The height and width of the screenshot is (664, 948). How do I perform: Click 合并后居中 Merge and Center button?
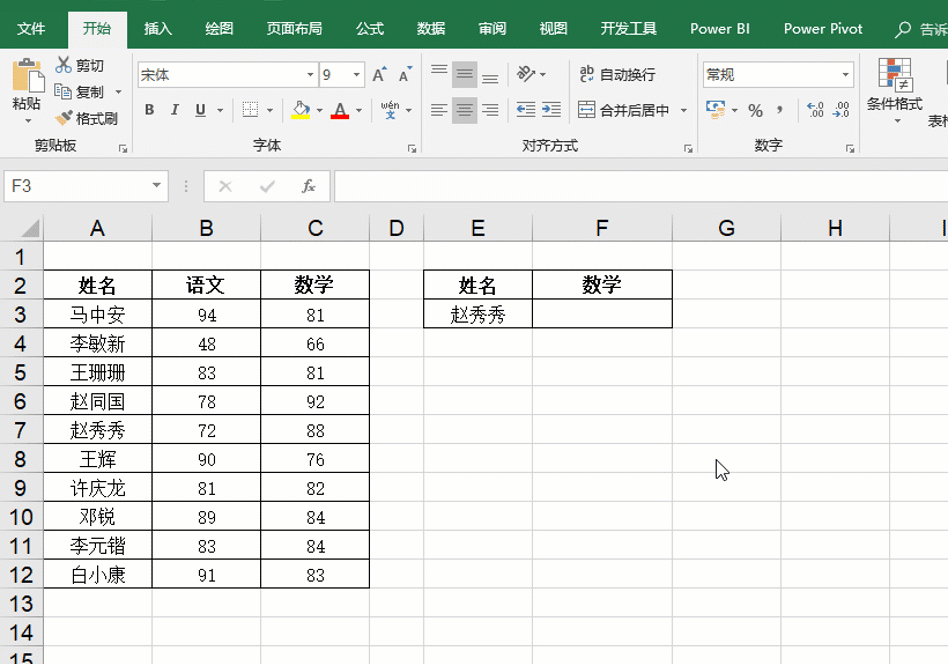624,110
